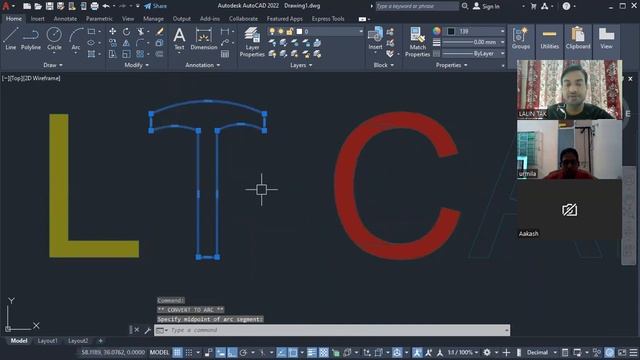Open the Clipboard panel button
The height and width of the screenshot is (360, 640).
(578, 39)
